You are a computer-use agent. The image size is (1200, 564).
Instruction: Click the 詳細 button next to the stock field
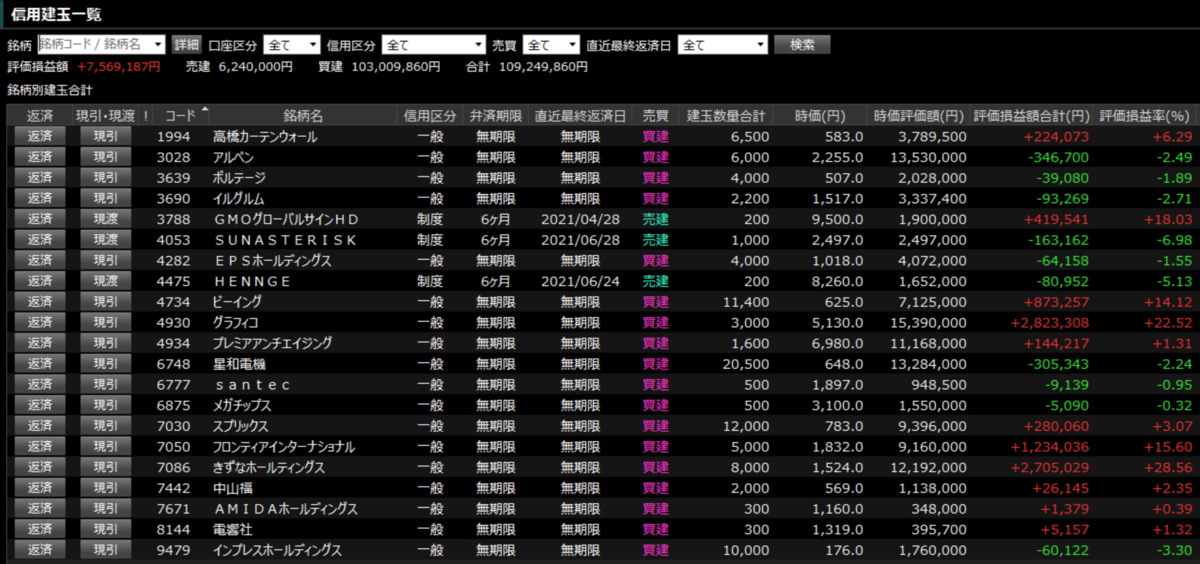point(186,45)
